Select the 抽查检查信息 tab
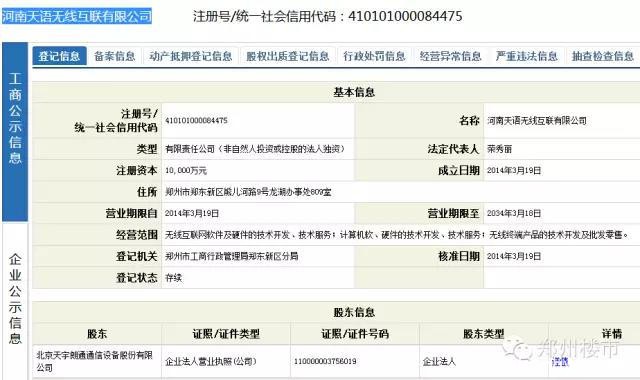The width and height of the screenshot is (640, 380). 603,56
